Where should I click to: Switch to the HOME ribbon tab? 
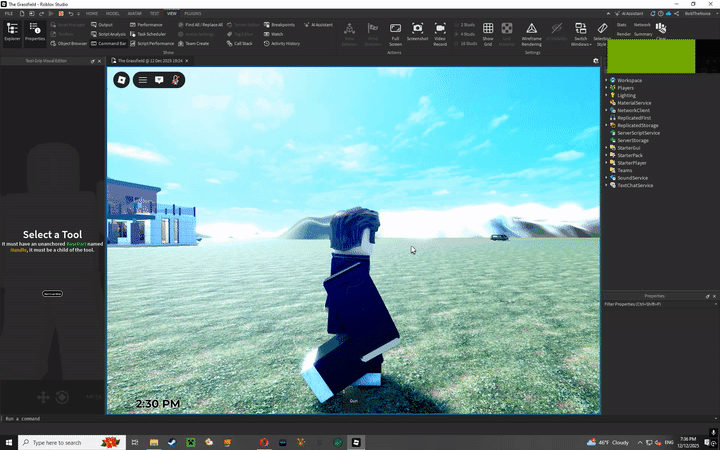tap(92, 13)
